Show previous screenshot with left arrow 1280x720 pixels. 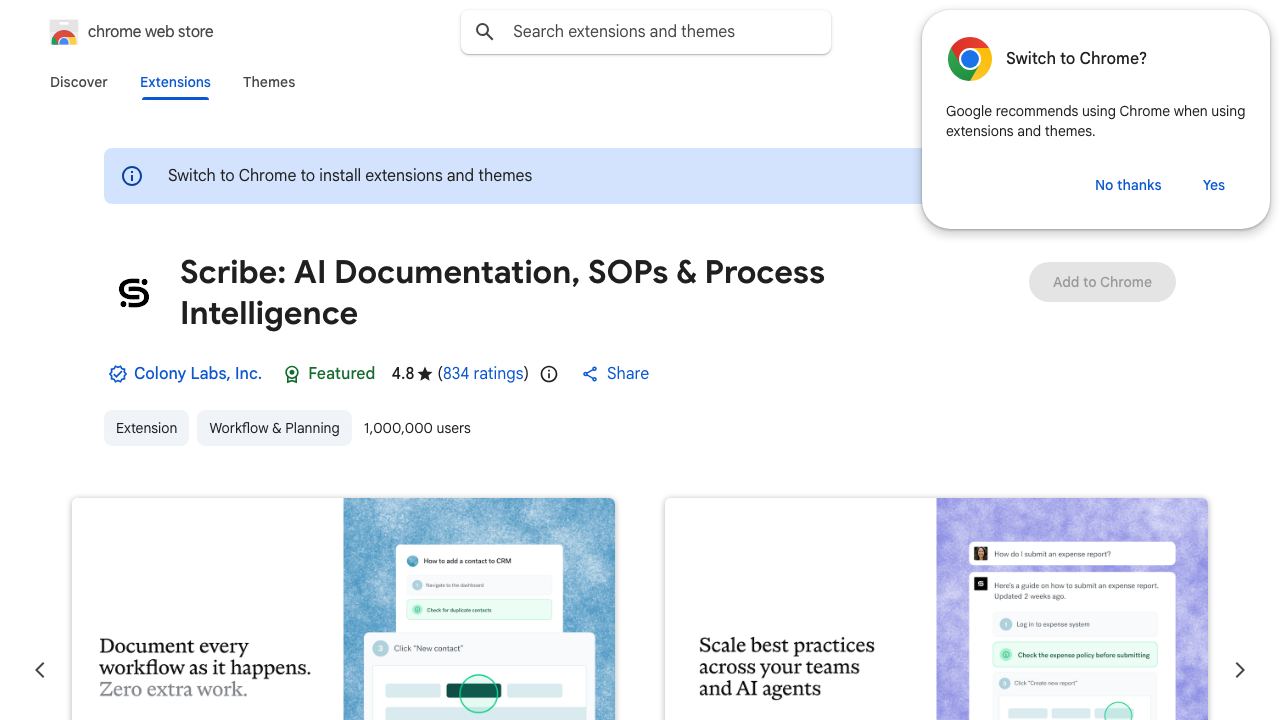click(x=40, y=670)
